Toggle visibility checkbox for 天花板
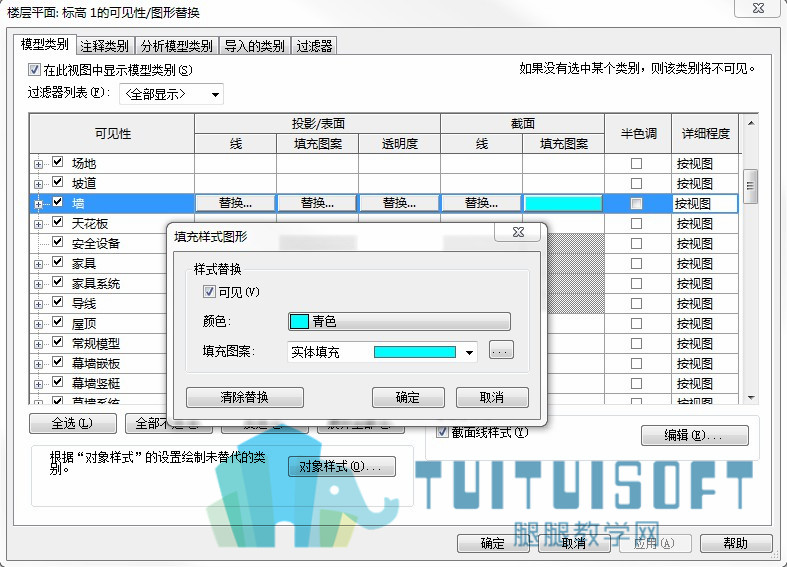787x567 pixels. pos(58,222)
